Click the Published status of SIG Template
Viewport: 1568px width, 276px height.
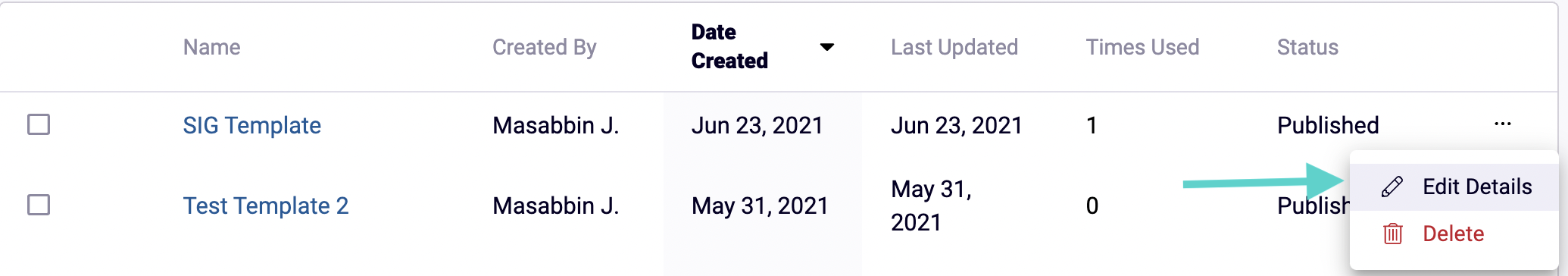1328,125
